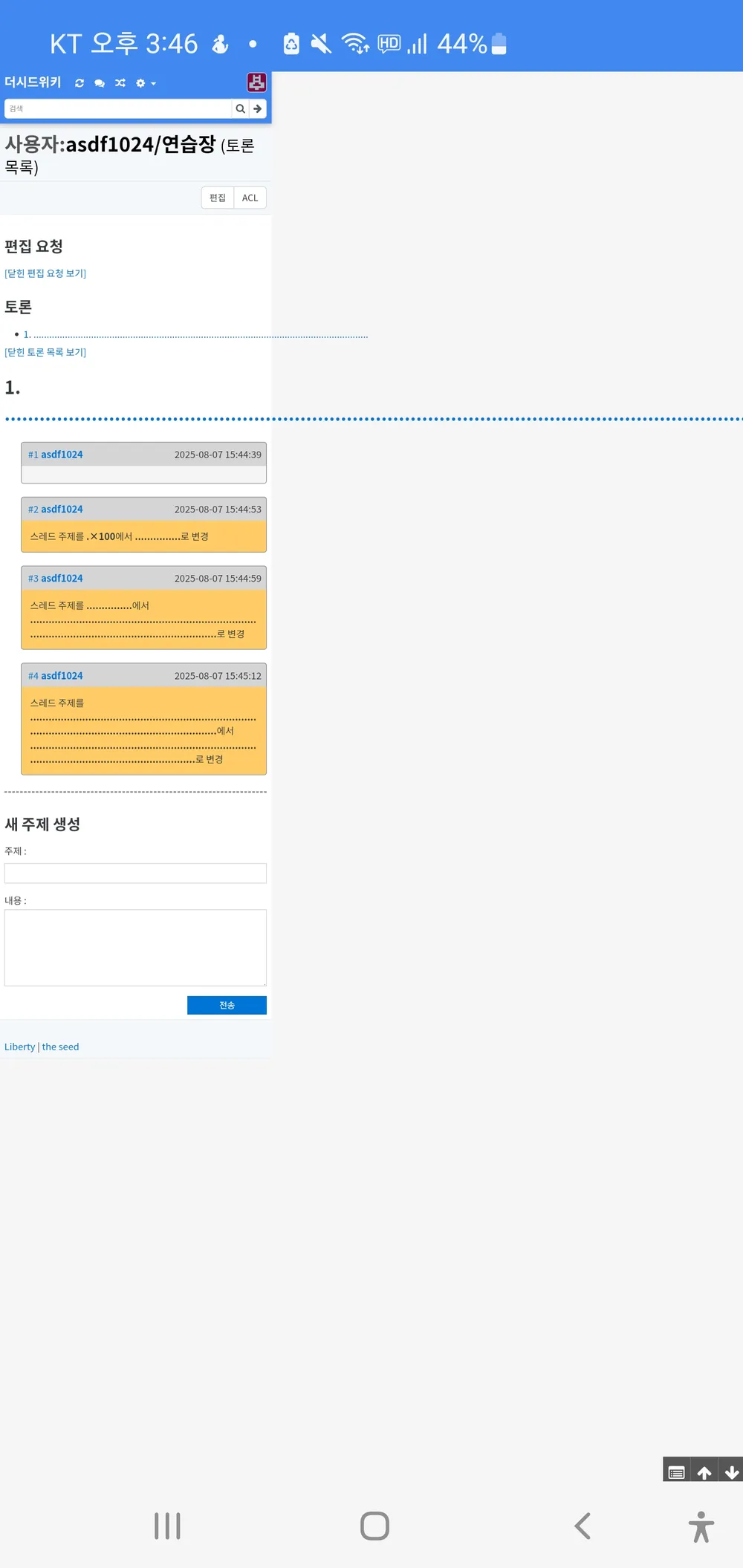Image resolution: width=743 pixels, height=1568 pixels.
Task: Click the go-arrow button beside search
Action: pyautogui.click(x=257, y=108)
